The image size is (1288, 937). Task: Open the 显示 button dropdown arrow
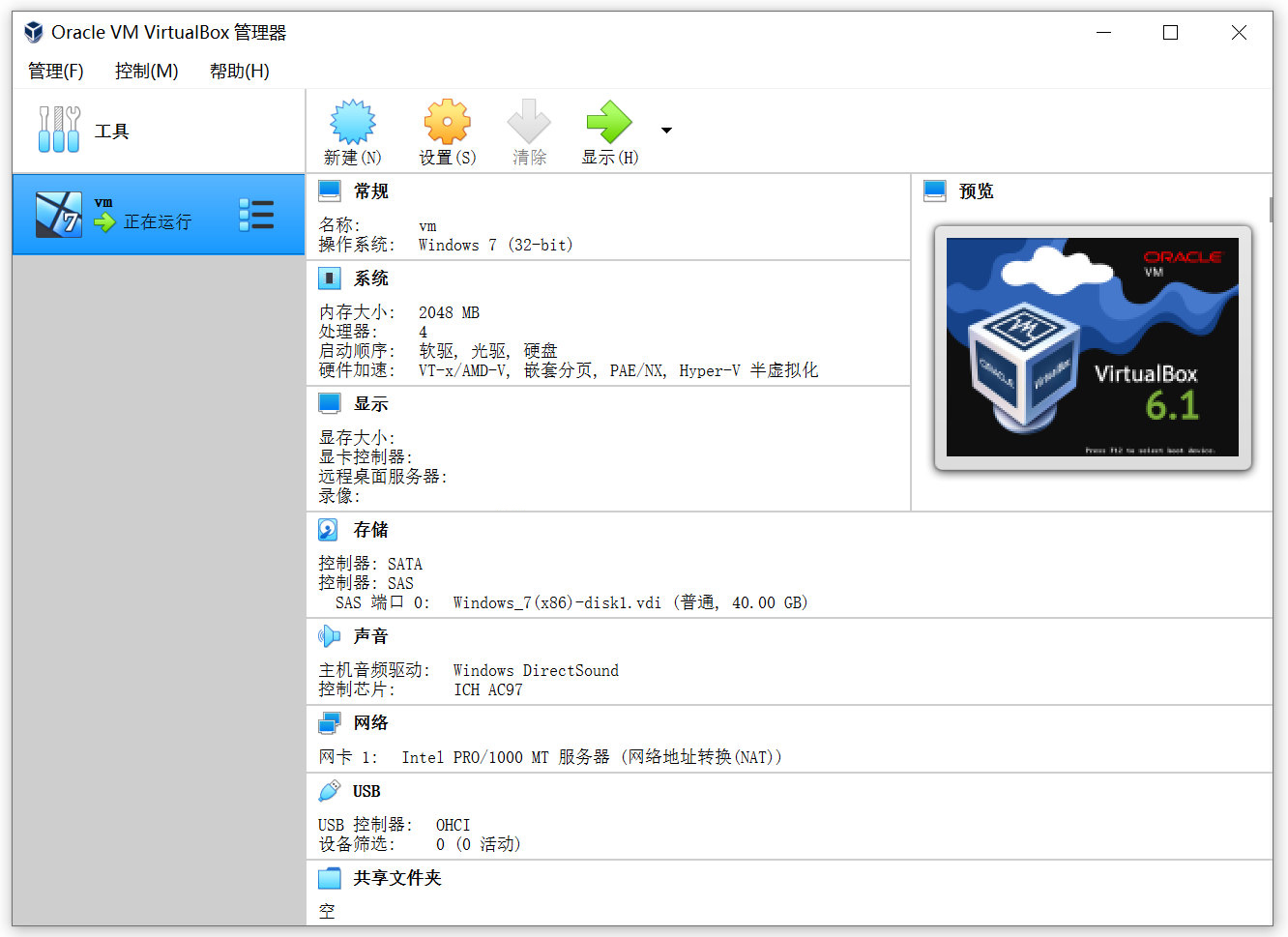point(665,128)
